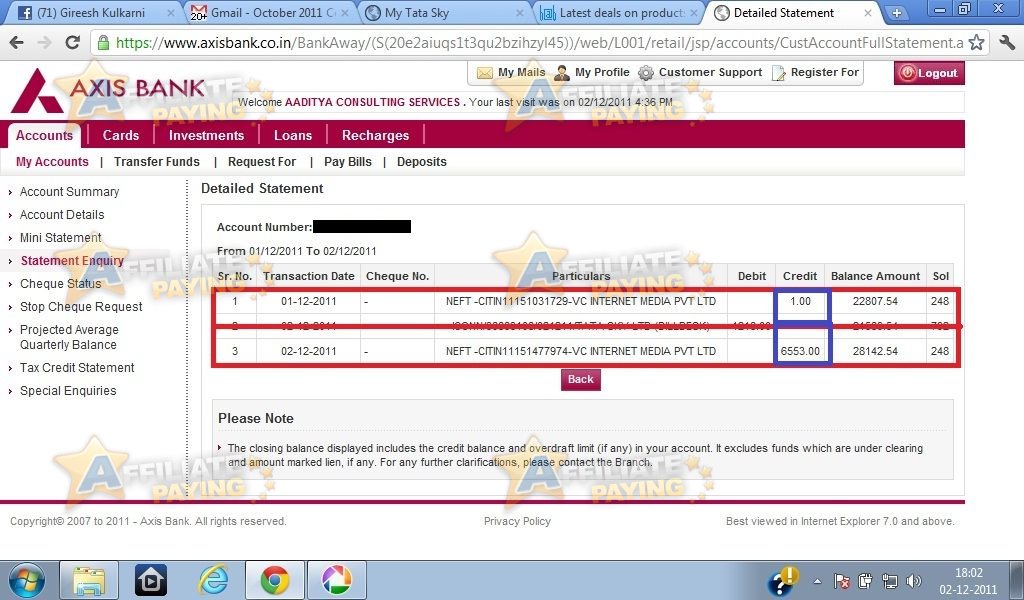This screenshot has height=600, width=1024.
Task: Click the My Mails envelope icon
Action: pos(485,73)
